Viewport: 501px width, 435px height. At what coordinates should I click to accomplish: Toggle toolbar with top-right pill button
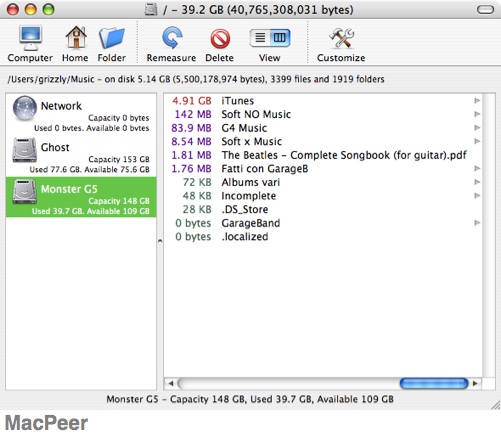coord(485,10)
